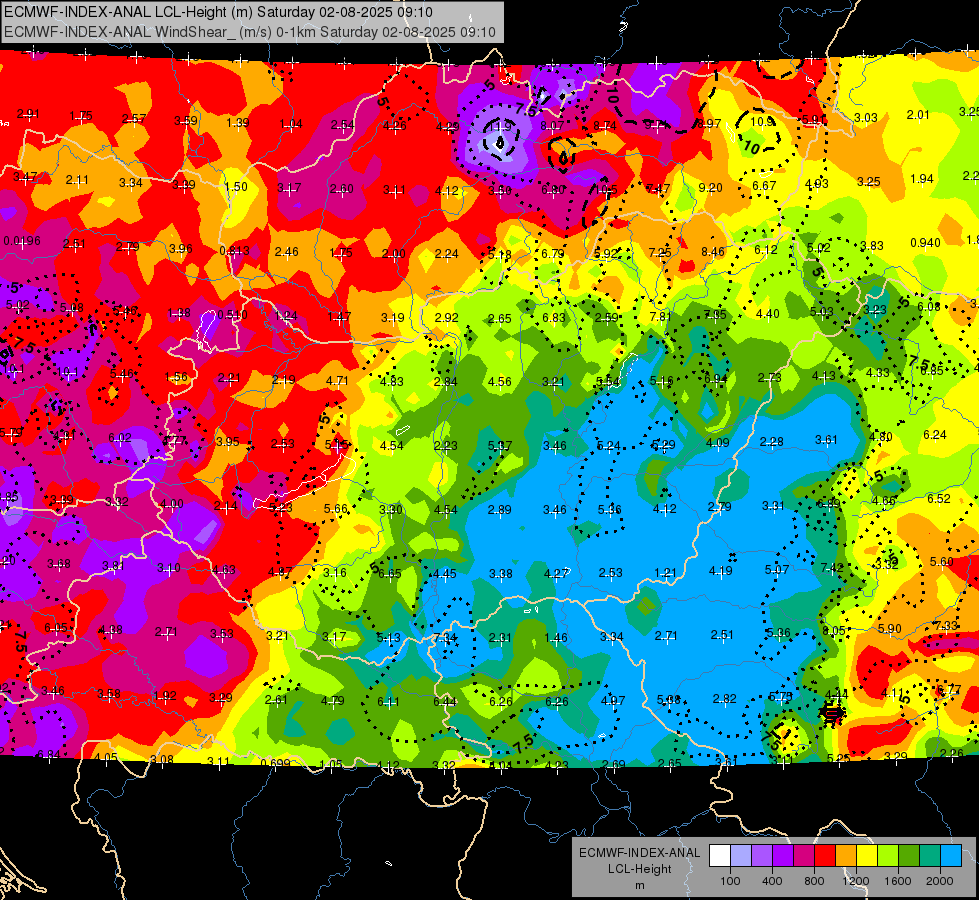Select the grid value 9.20
Image resolution: width=979 pixels, height=900 pixels.
click(x=711, y=187)
